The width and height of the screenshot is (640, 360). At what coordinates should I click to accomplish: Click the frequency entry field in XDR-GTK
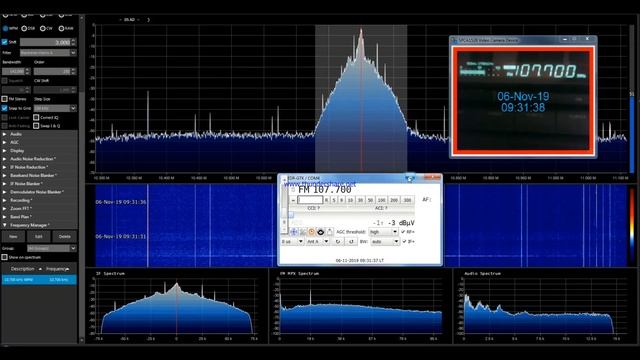click(x=310, y=200)
